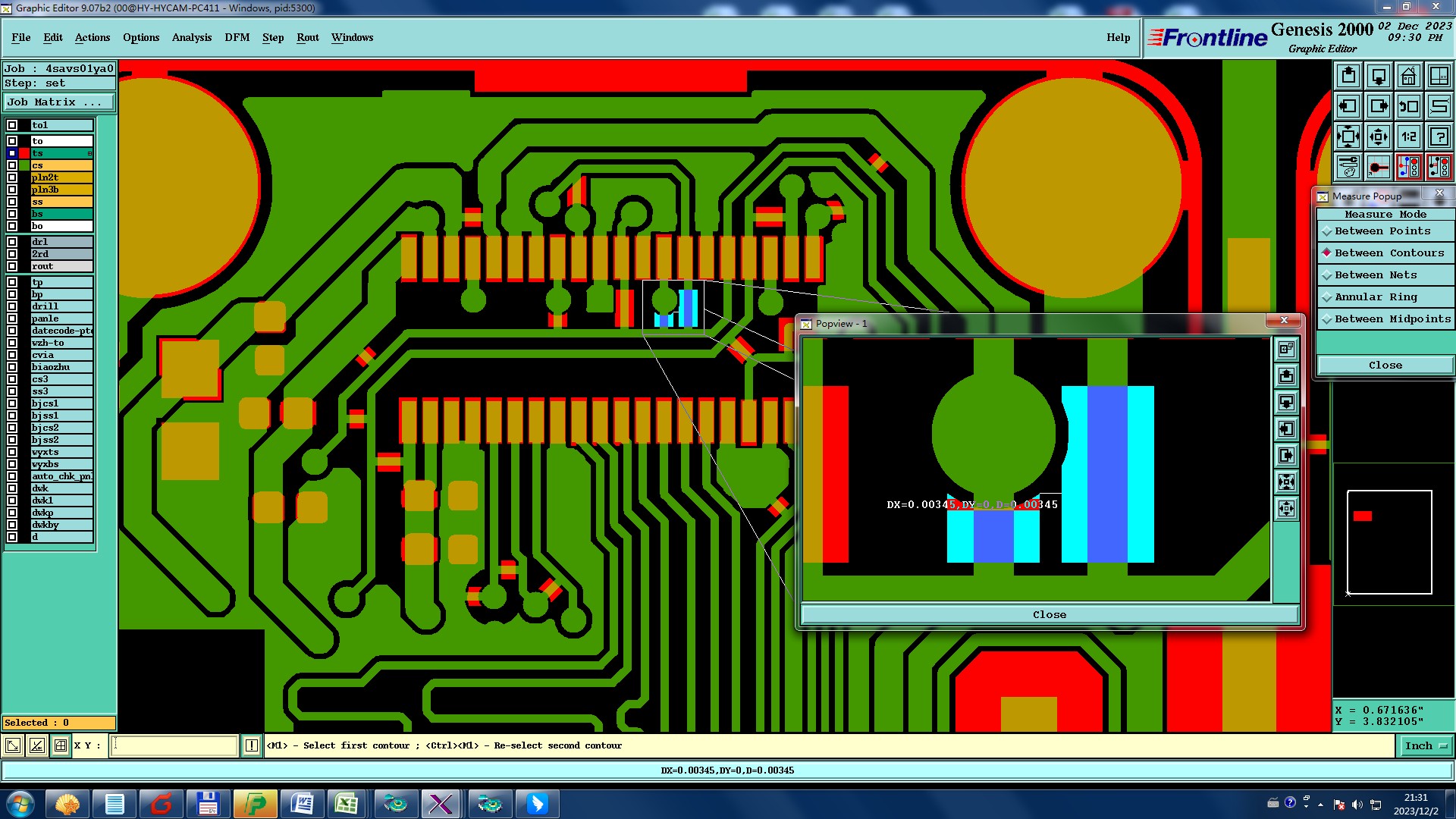Click the 1:2 zoom scale icon
This screenshot has height=819, width=1456.
pyautogui.click(x=1408, y=137)
